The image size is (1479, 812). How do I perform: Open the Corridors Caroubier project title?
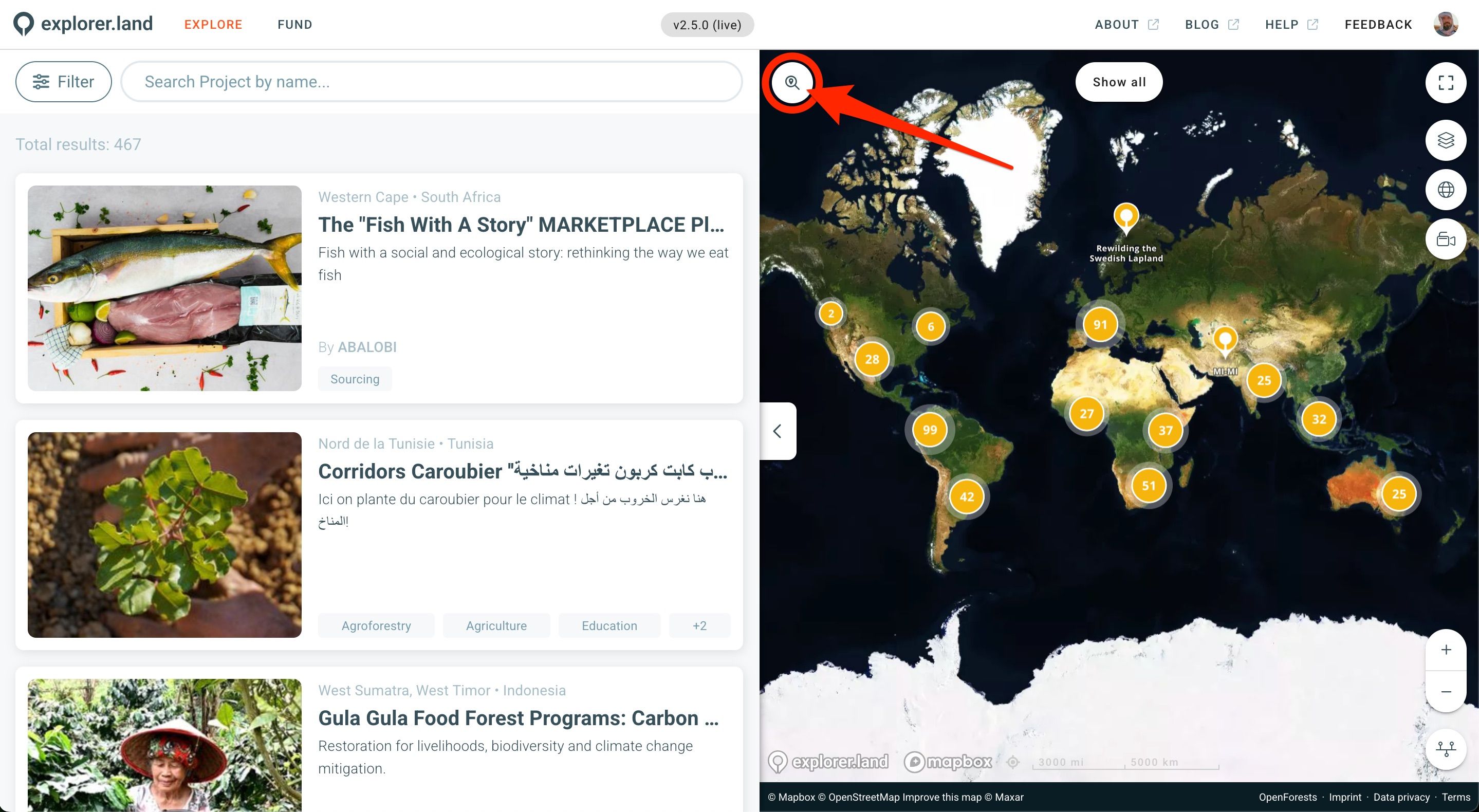pyautogui.click(x=523, y=471)
